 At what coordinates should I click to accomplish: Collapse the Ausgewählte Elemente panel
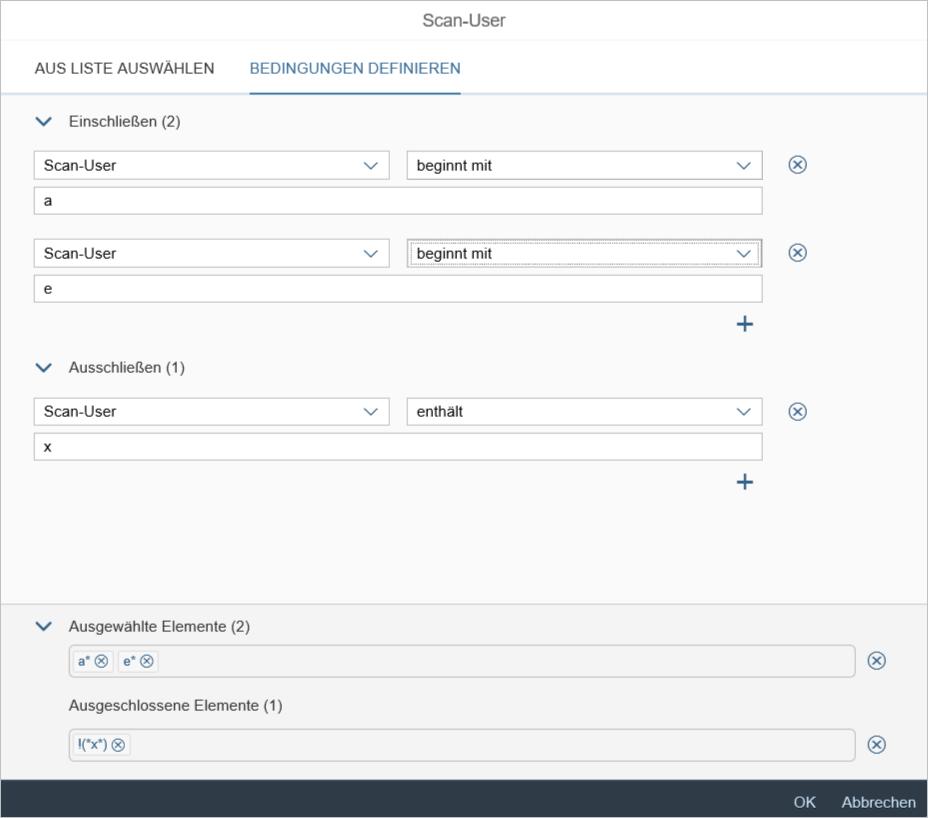point(43,626)
